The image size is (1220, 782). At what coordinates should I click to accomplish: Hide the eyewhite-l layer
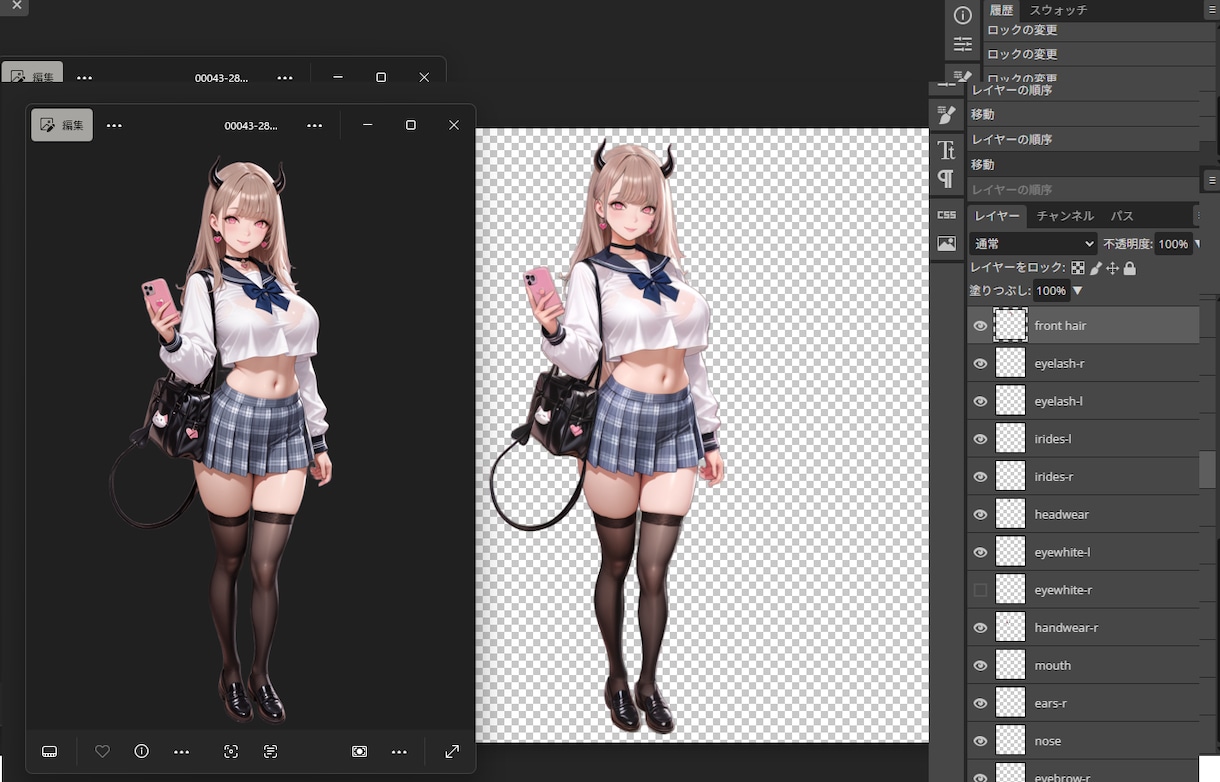point(980,552)
